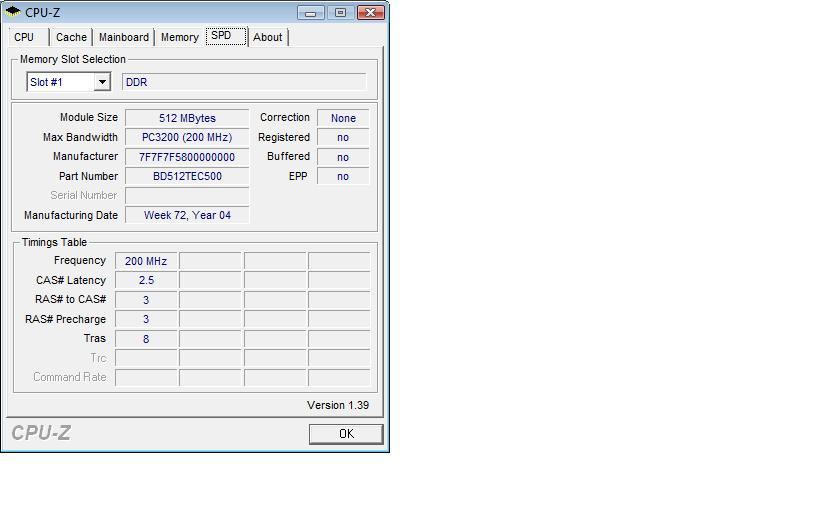
Task: Click the empty Command Rate first cell
Action: [146, 377]
